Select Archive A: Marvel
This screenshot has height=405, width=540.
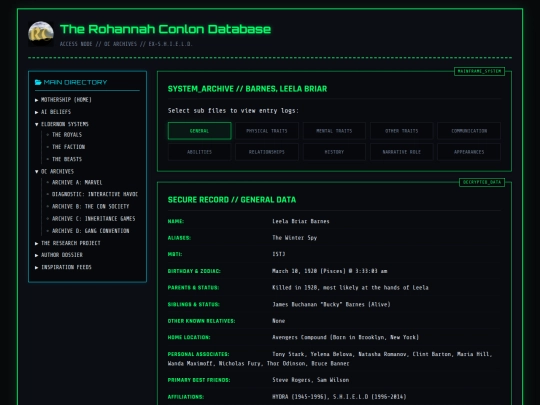[77, 182]
